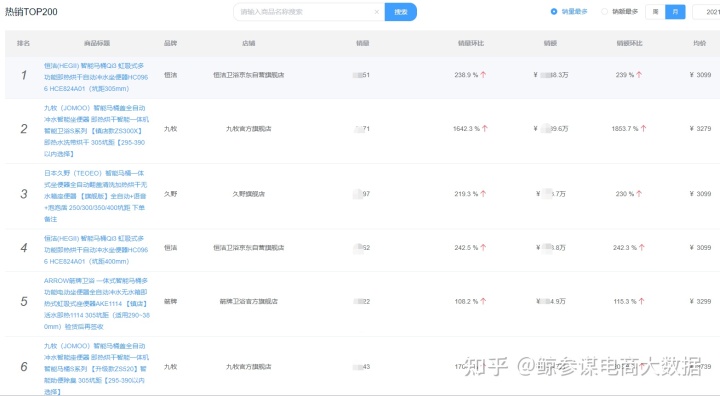This screenshot has width=720, height=396.
Task: Click the 219.3 % sales growth value
Action: 466,194
